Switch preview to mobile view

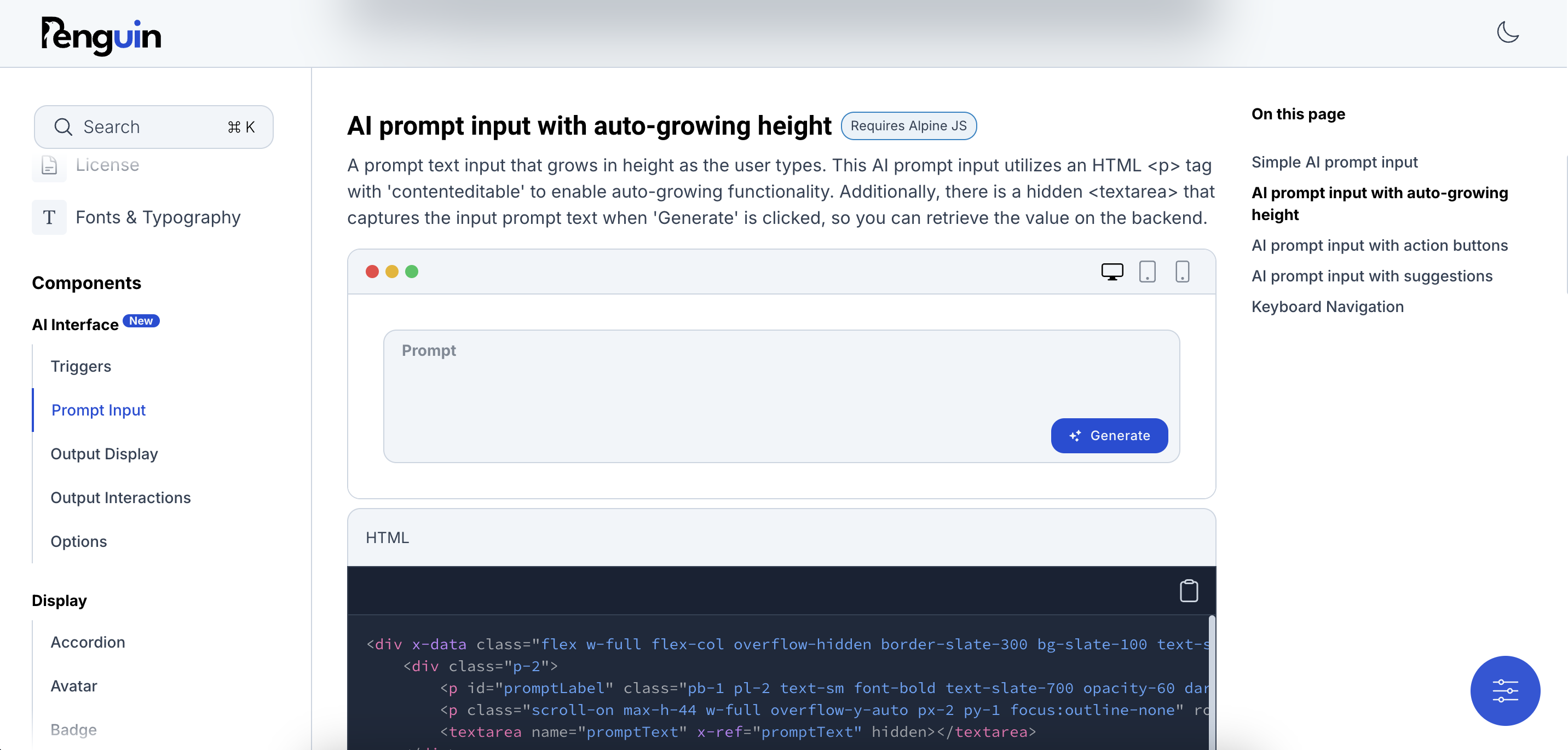[1182, 272]
